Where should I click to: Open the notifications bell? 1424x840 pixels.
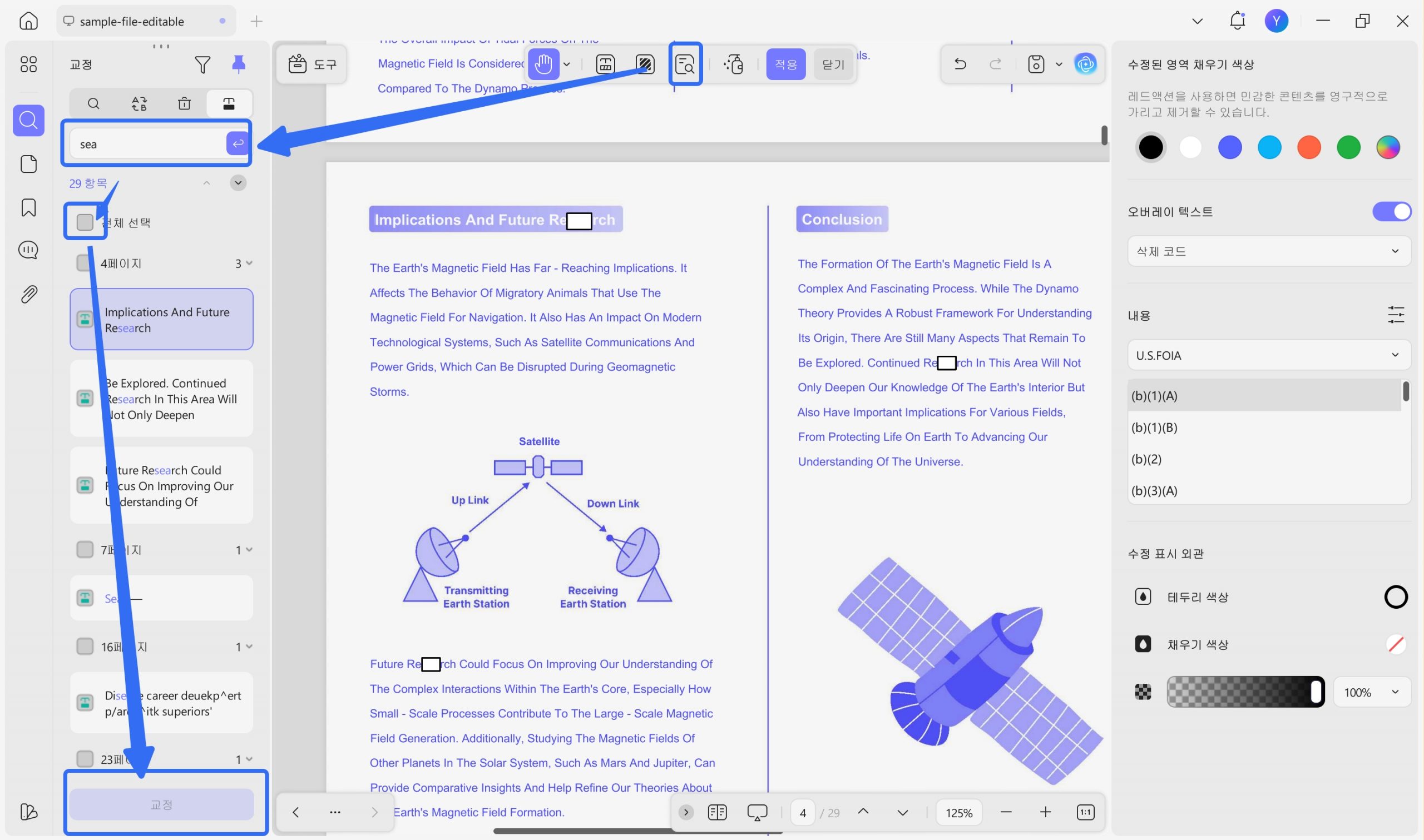pyautogui.click(x=1237, y=21)
